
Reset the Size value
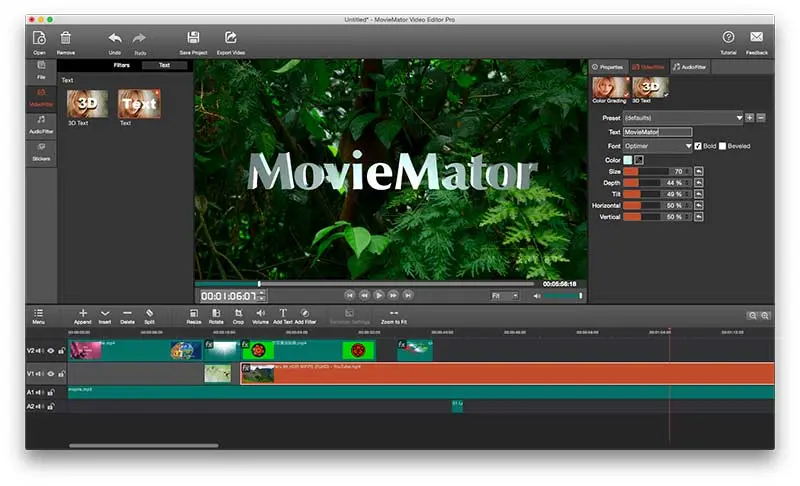pyautogui.click(x=699, y=171)
